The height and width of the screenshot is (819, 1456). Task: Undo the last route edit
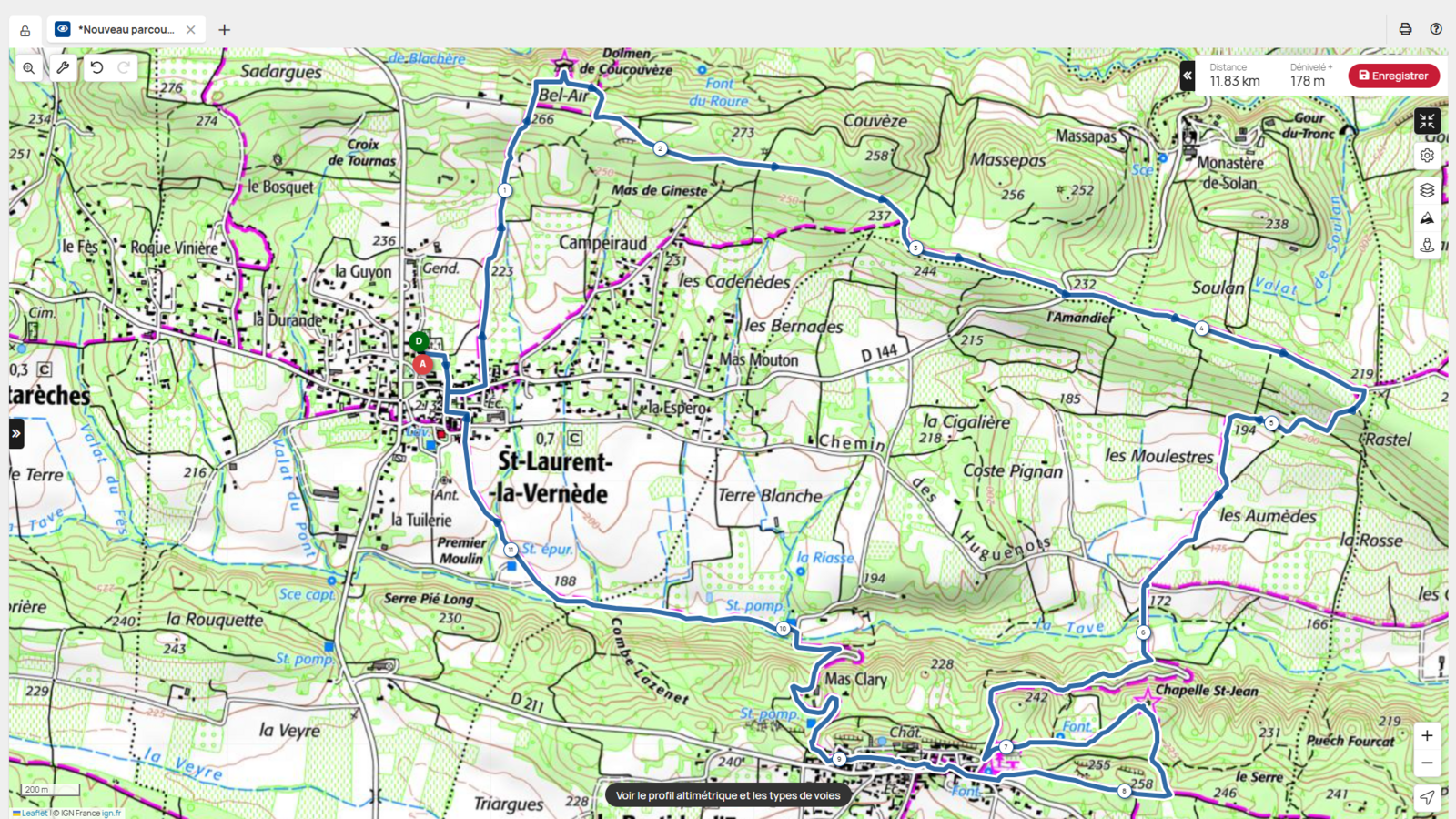tap(96, 67)
